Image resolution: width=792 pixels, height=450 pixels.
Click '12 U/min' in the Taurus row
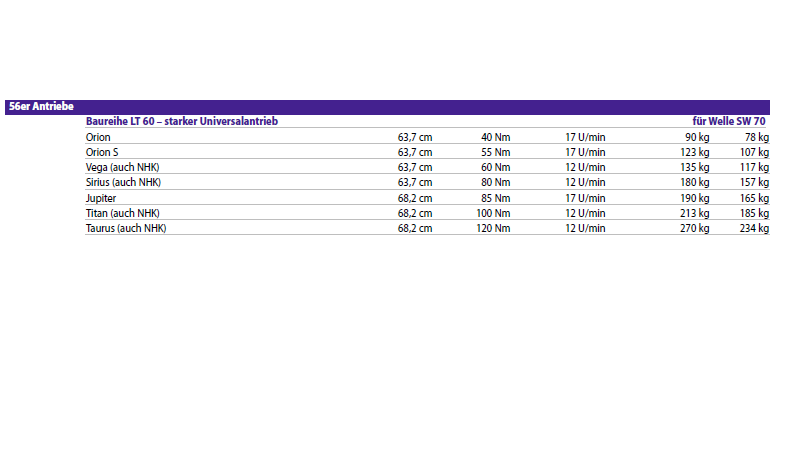585,228
